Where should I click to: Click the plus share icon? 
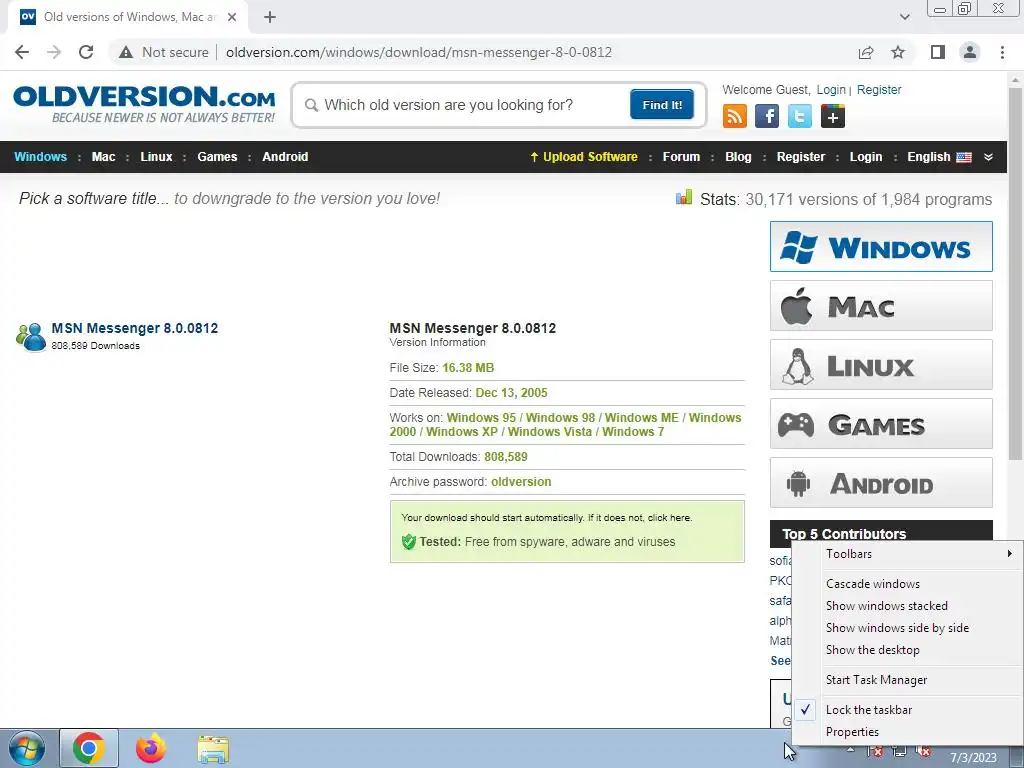[833, 116]
